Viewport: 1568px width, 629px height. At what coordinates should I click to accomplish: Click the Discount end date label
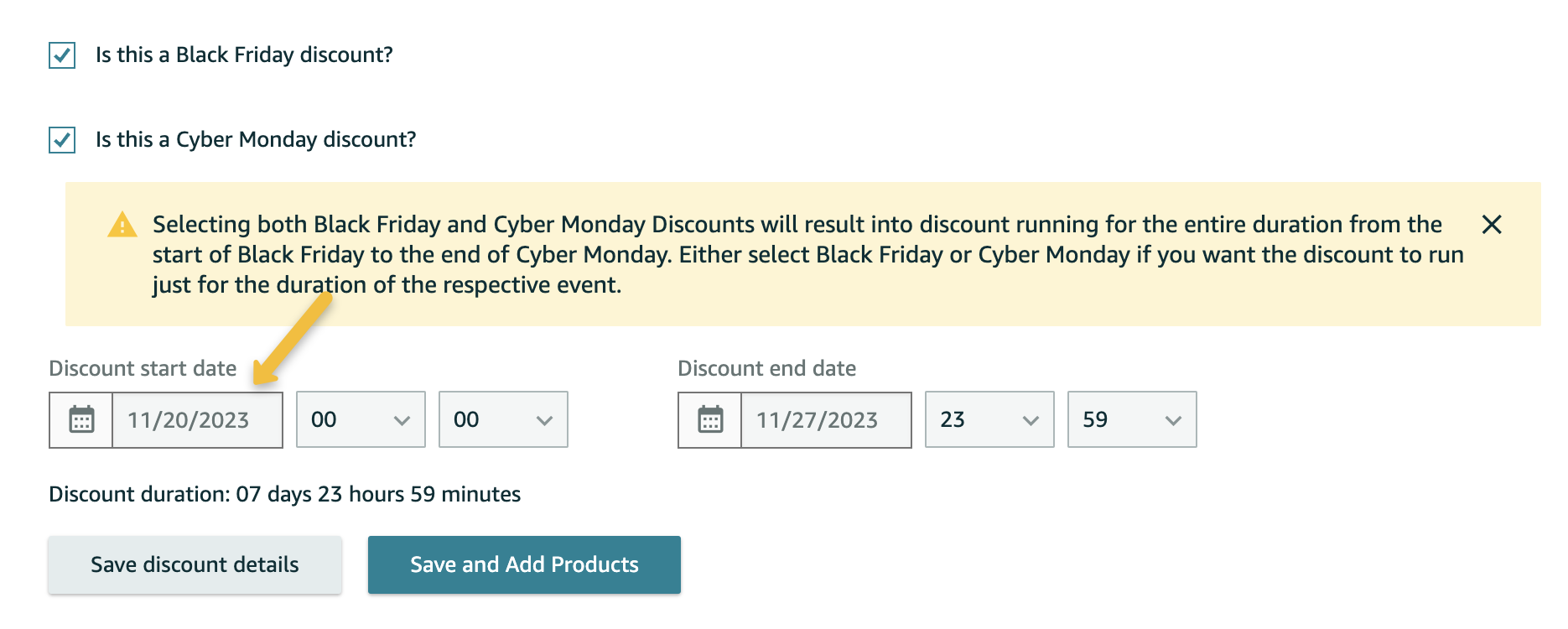tap(766, 368)
